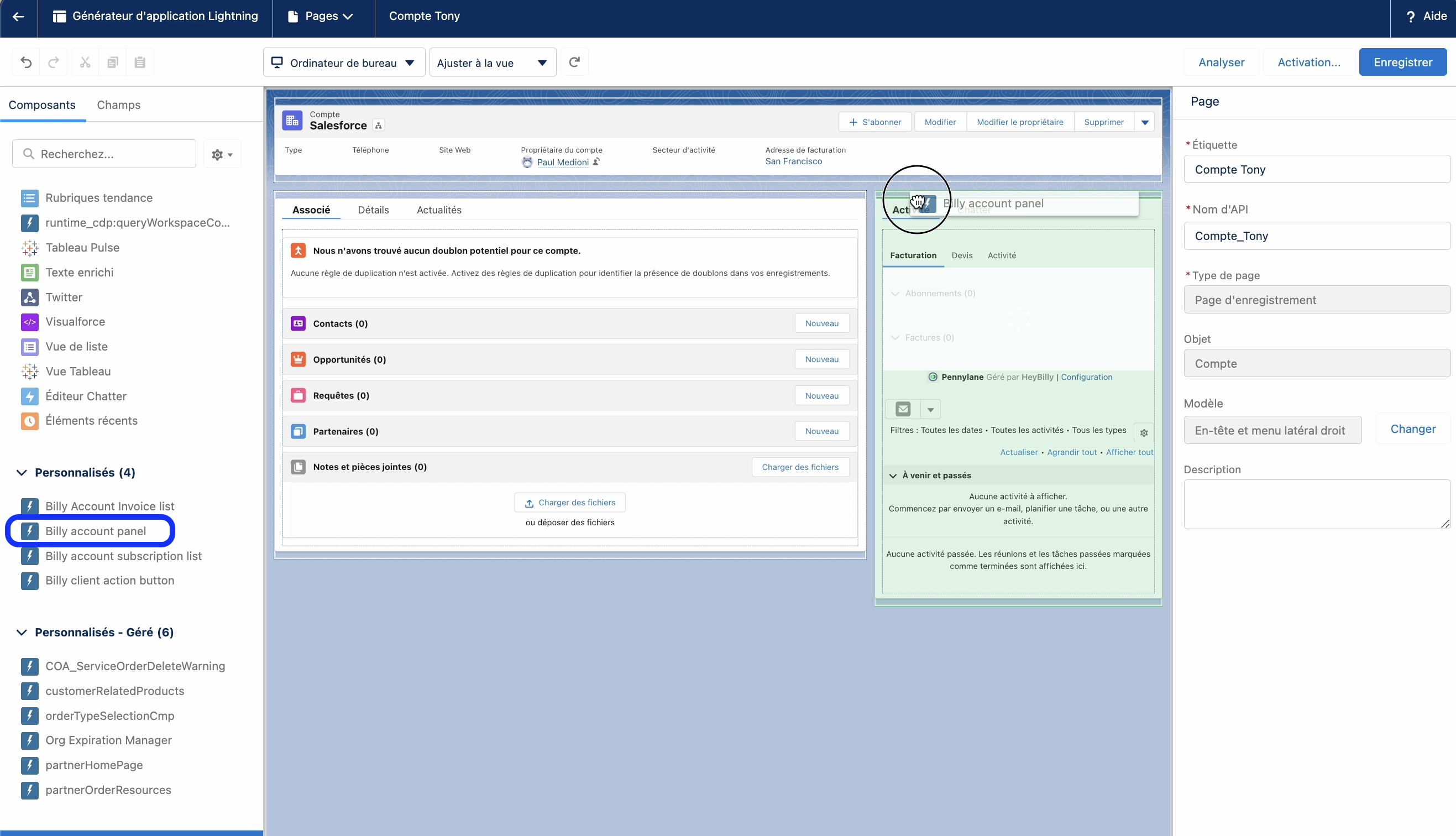Viewport: 1456px width, 836px height.
Task: Expand the Abonnements (0) section
Action: tap(895, 294)
